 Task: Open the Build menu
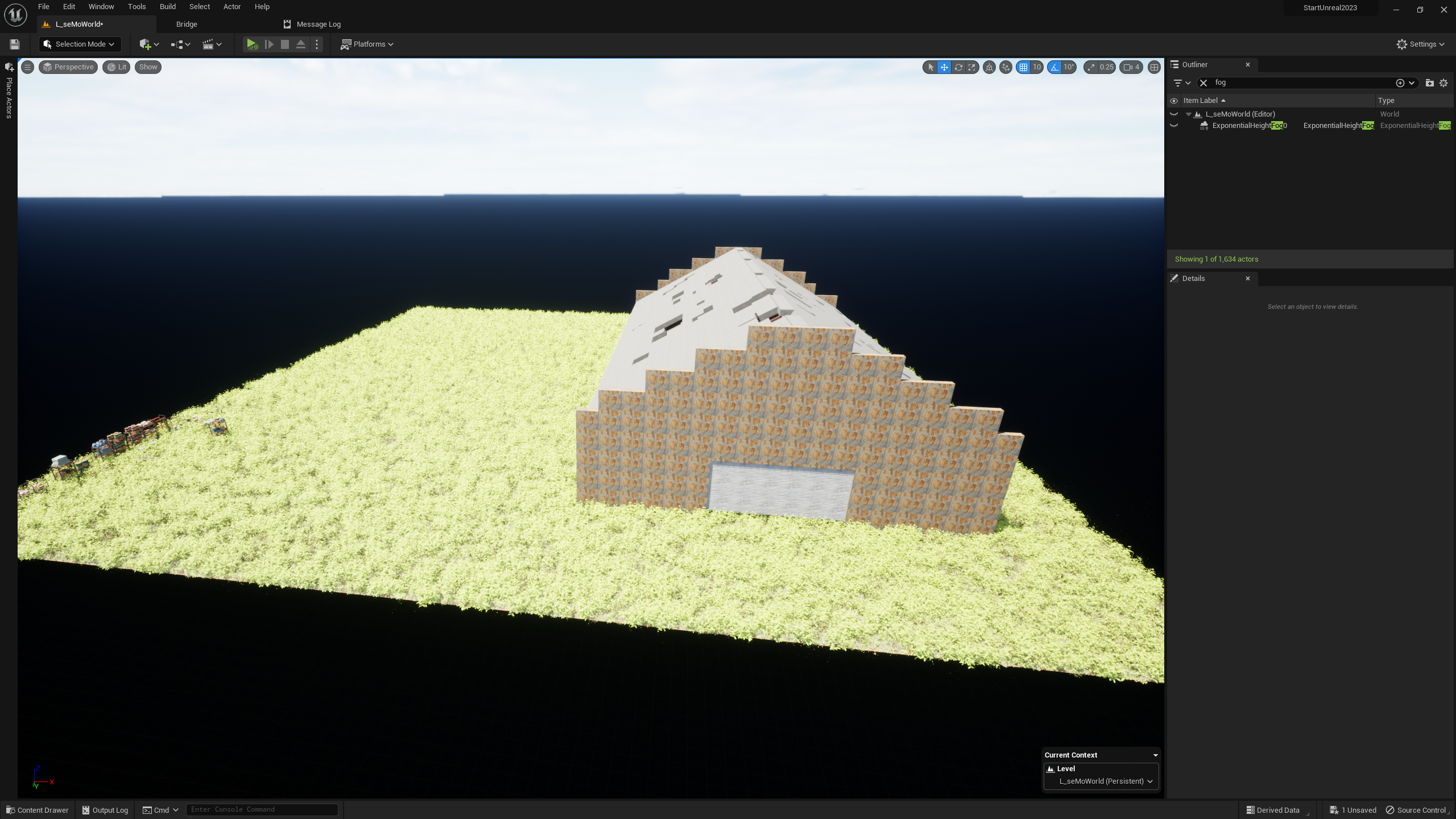pos(167,7)
